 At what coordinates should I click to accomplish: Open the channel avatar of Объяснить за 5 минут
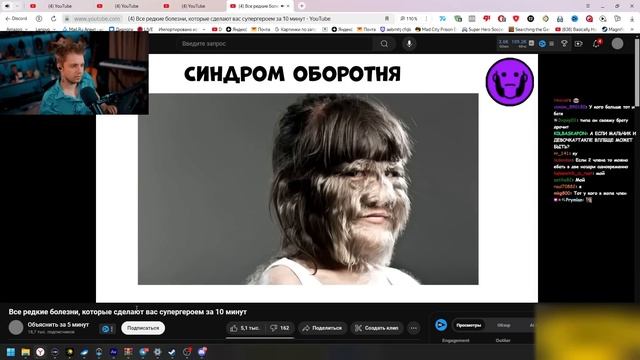point(16,327)
